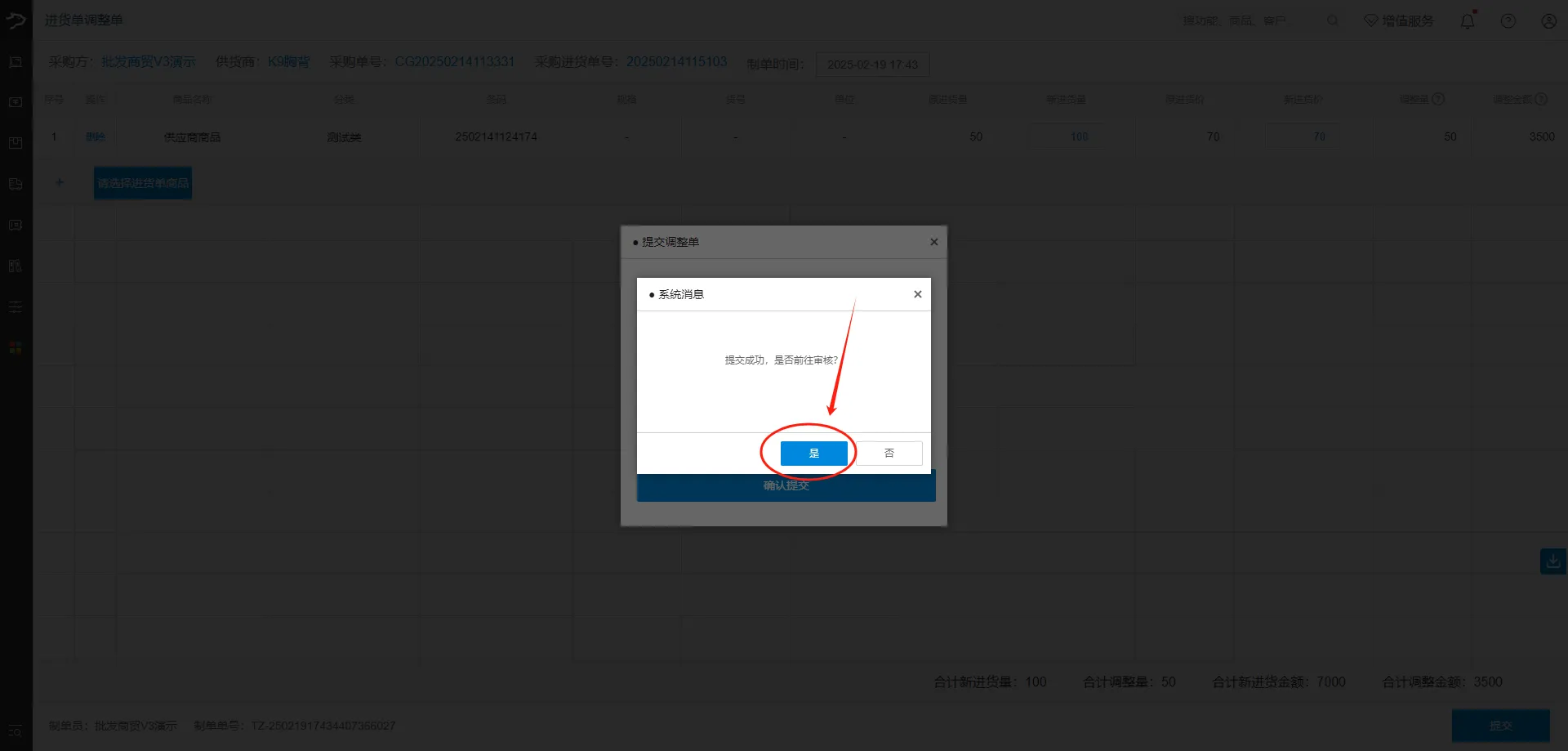Click 删除 link in row 1
The image size is (1568, 751).
96,136
